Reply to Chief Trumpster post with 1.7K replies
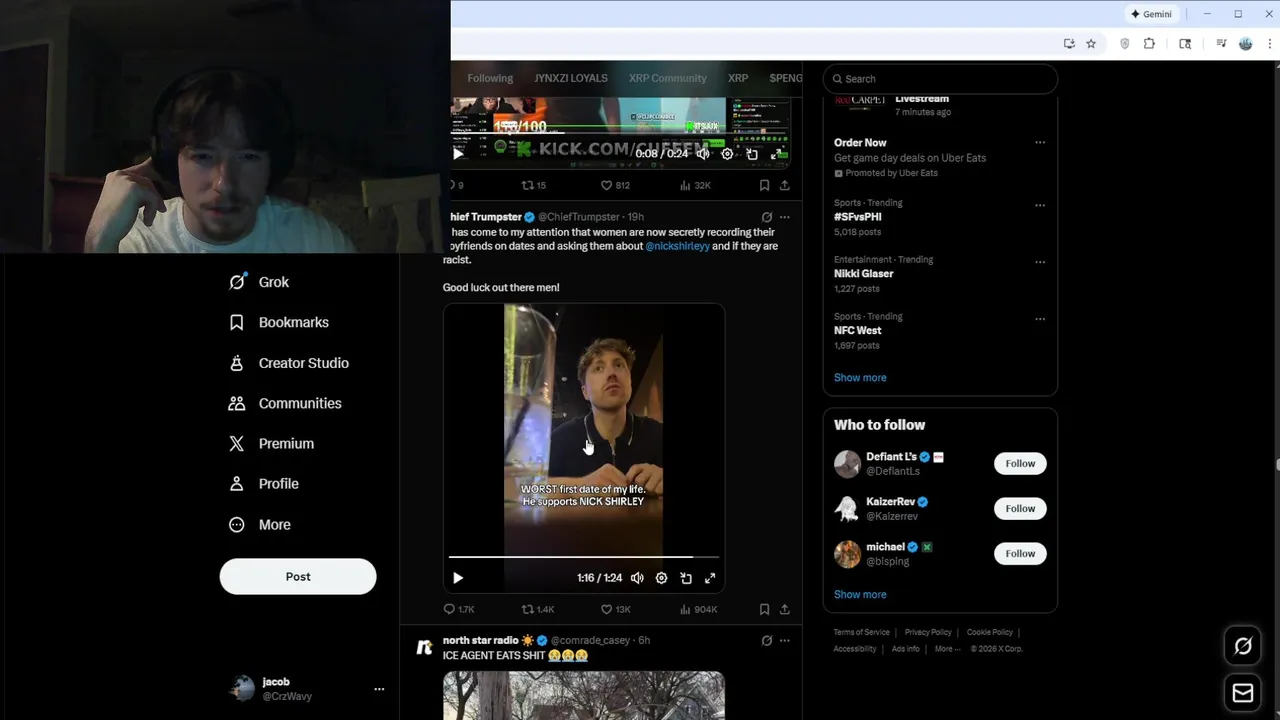The width and height of the screenshot is (1280, 720). (459, 609)
